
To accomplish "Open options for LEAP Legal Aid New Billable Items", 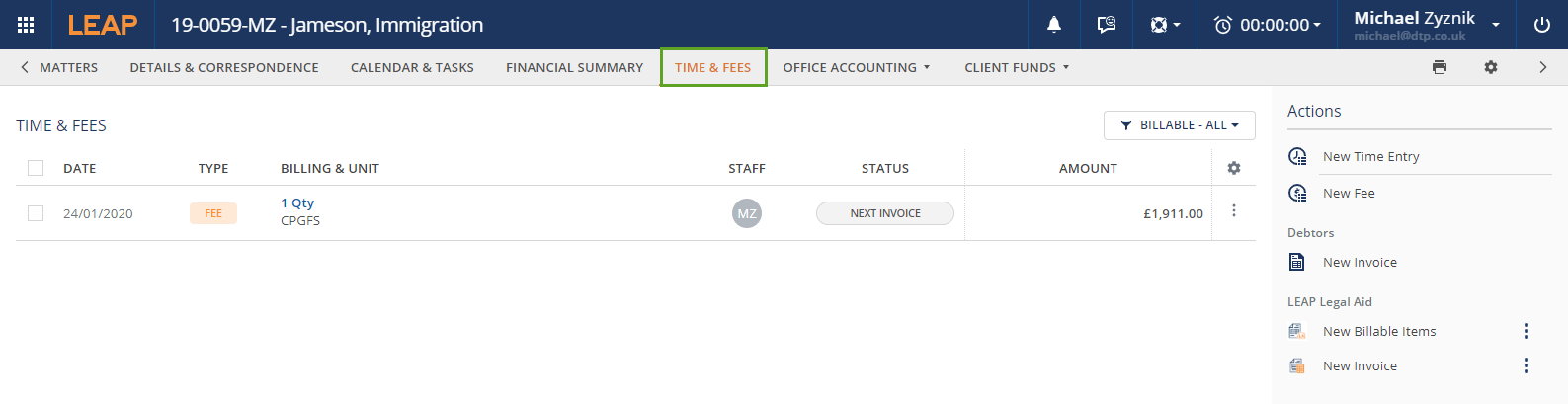I will [1527, 331].
